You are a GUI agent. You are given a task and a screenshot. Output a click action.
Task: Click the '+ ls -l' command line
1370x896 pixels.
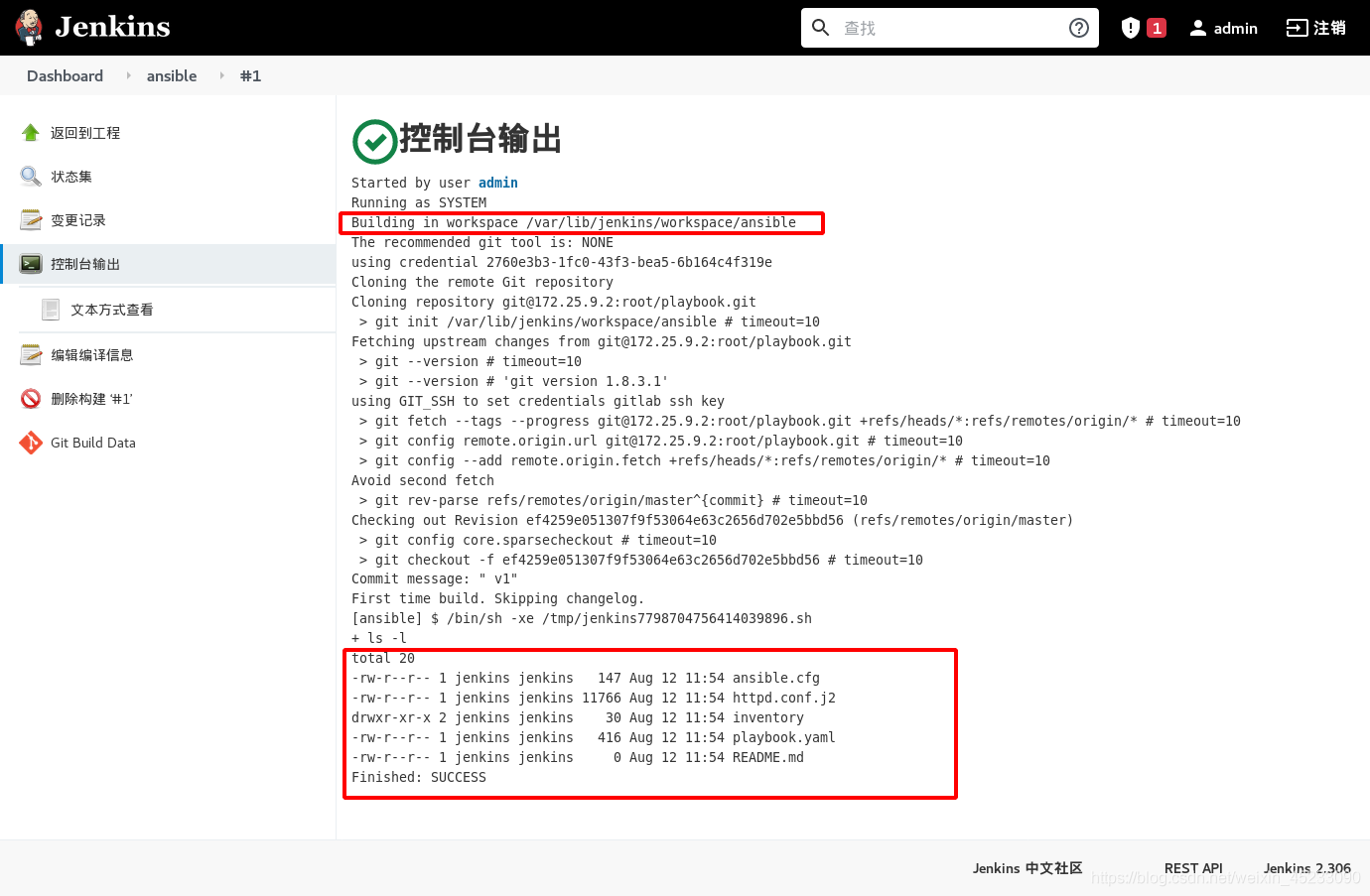tap(379, 638)
